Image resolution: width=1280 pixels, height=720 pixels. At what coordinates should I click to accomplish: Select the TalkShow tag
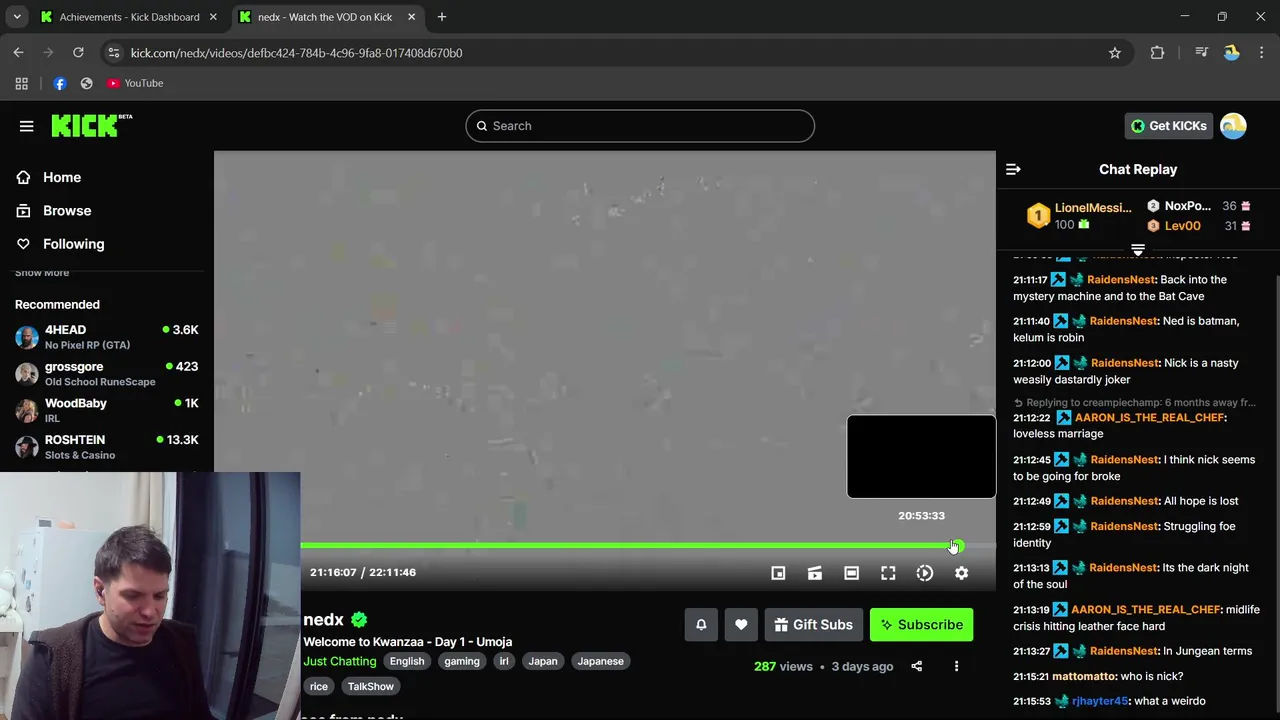click(x=371, y=686)
